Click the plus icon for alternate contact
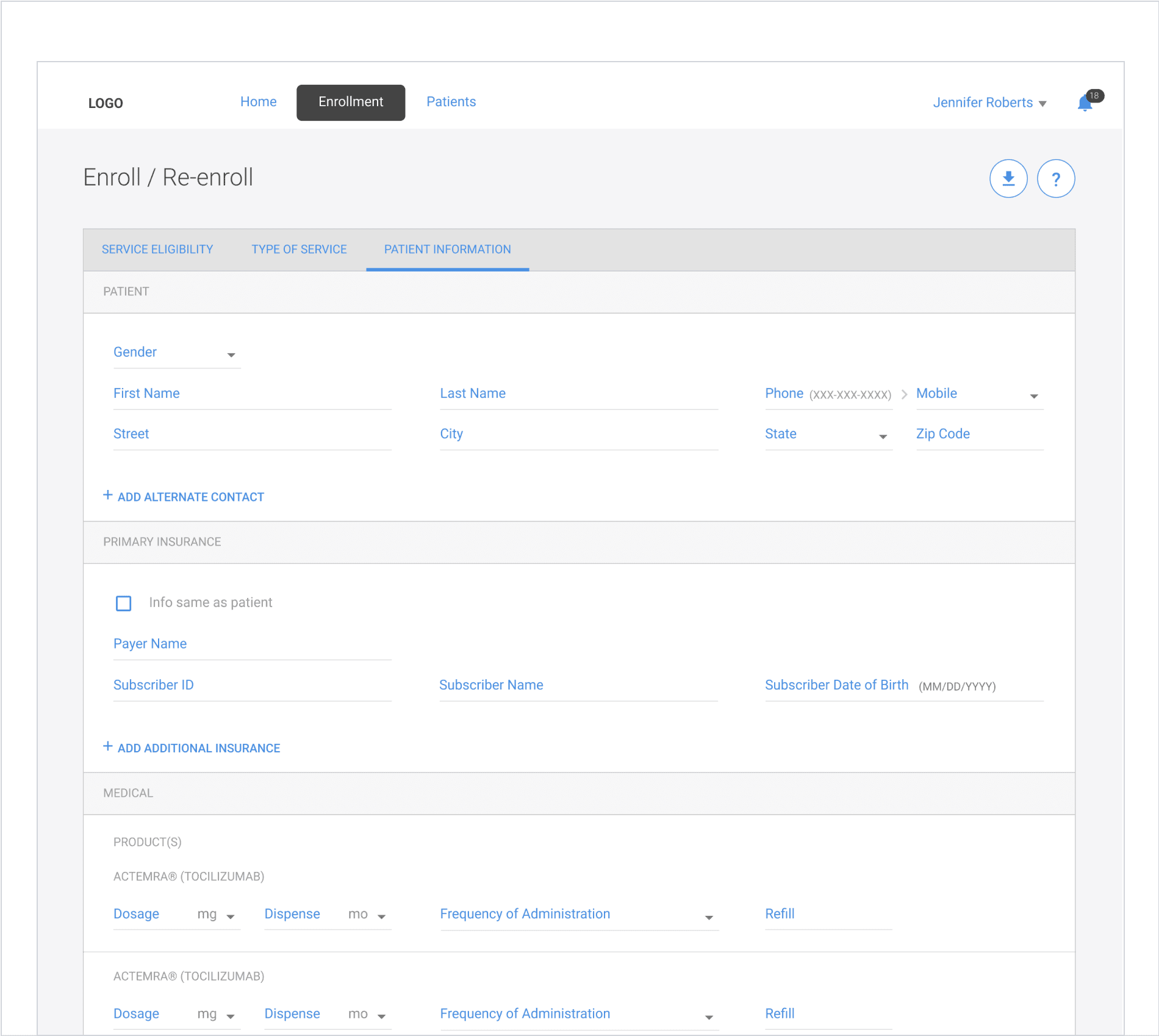The image size is (1159, 1036). pos(107,495)
